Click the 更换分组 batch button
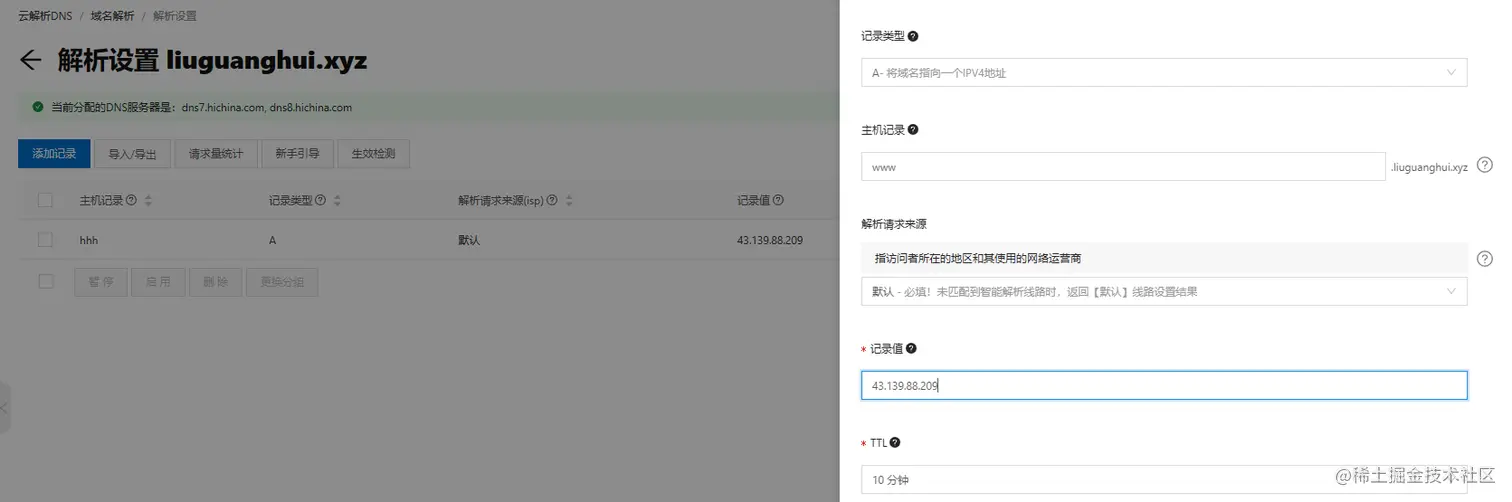 pyautogui.click(x=282, y=283)
